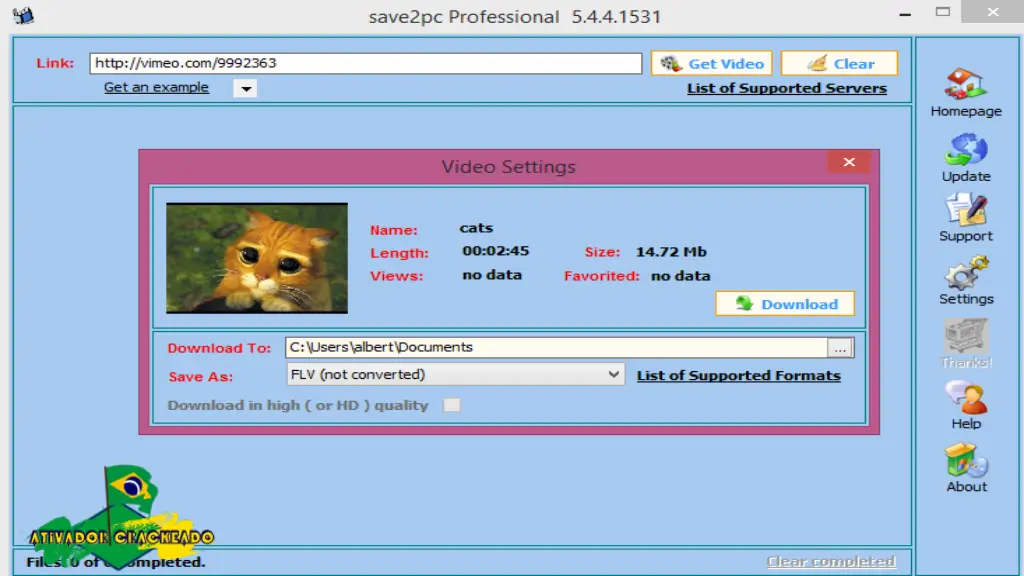This screenshot has height=576, width=1024.
Task: Open the About icon
Action: click(x=965, y=460)
